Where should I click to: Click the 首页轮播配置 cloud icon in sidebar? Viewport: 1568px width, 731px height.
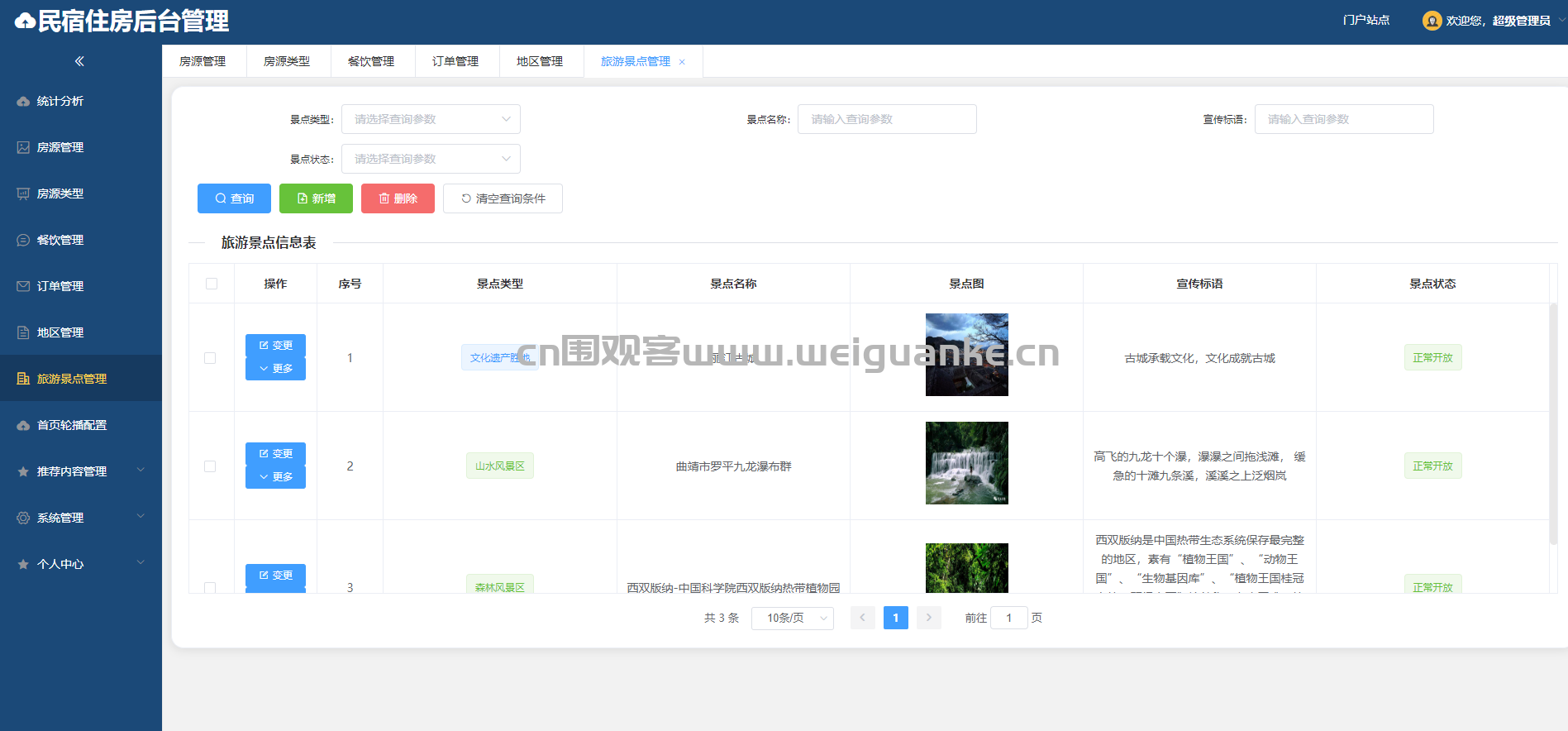23,425
